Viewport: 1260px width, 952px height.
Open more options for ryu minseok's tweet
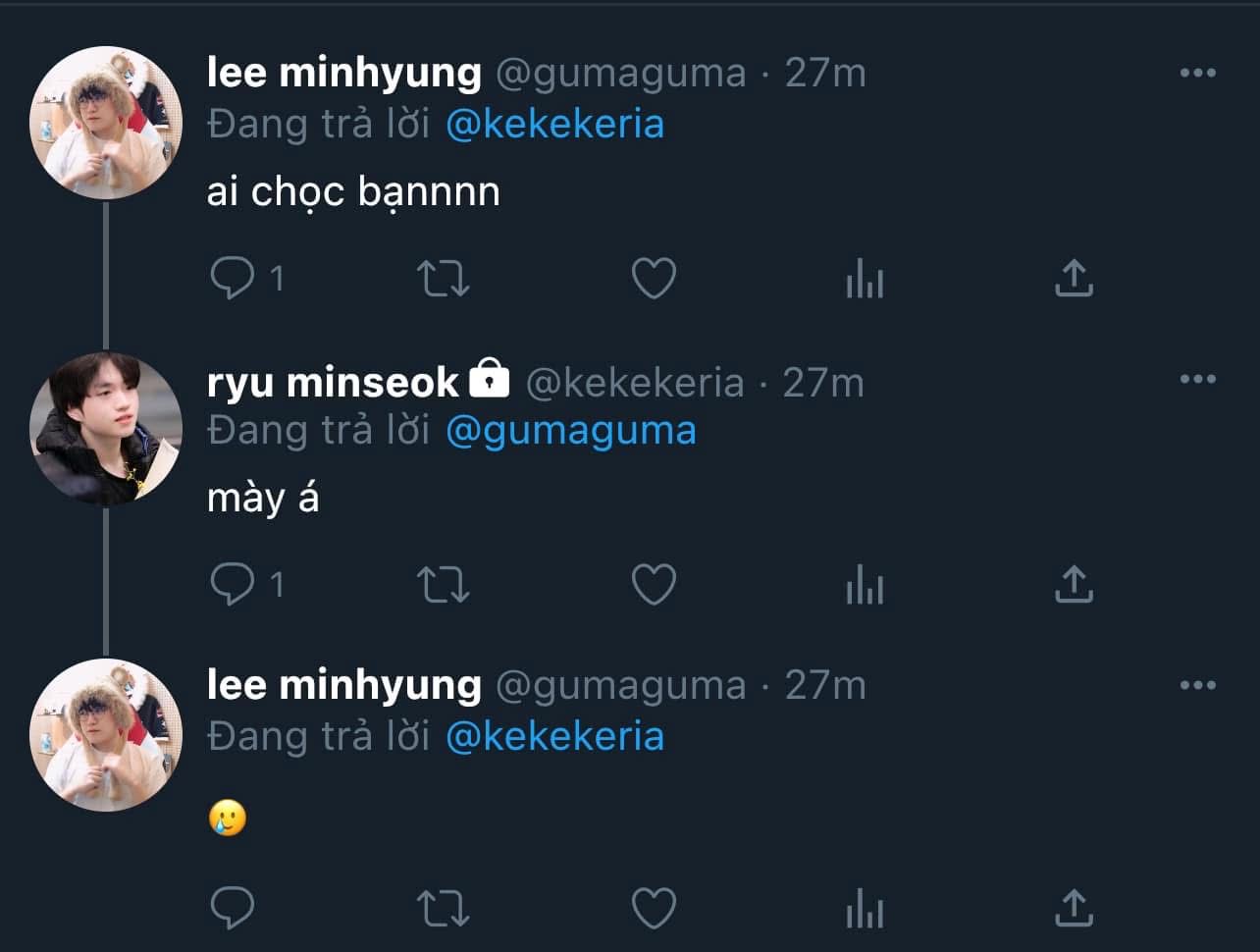click(1197, 380)
